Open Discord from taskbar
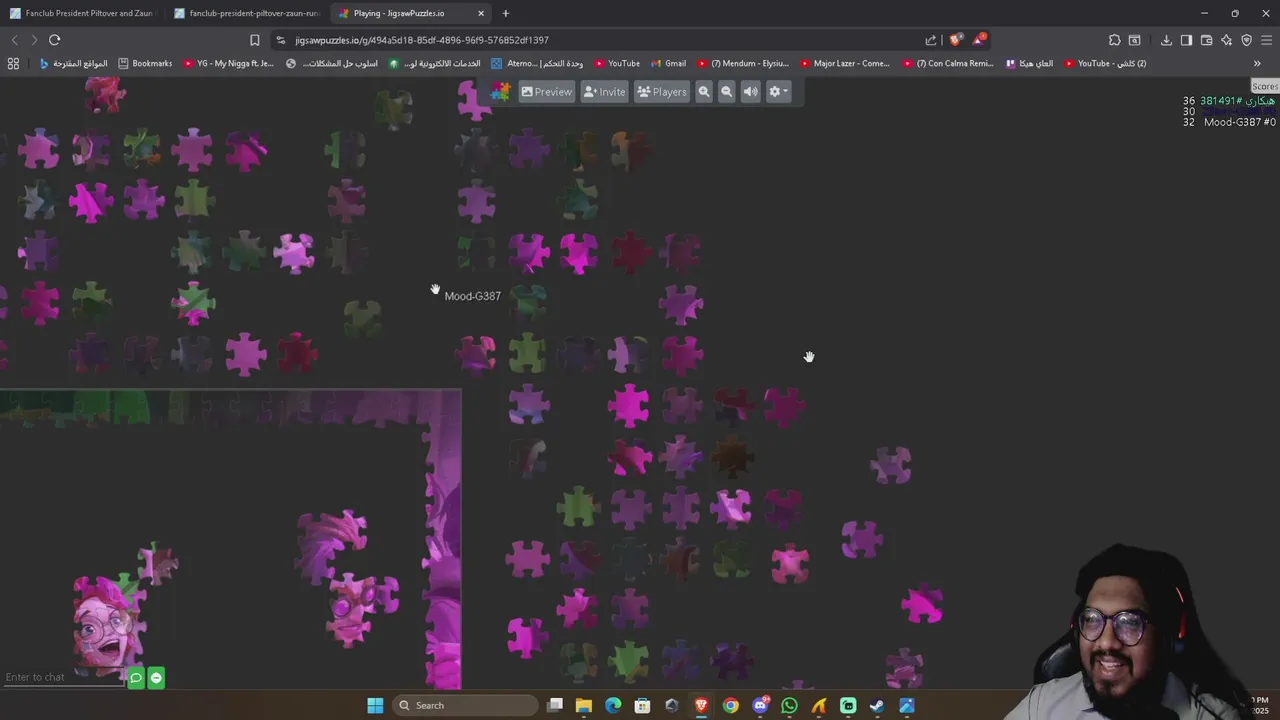 point(760,705)
